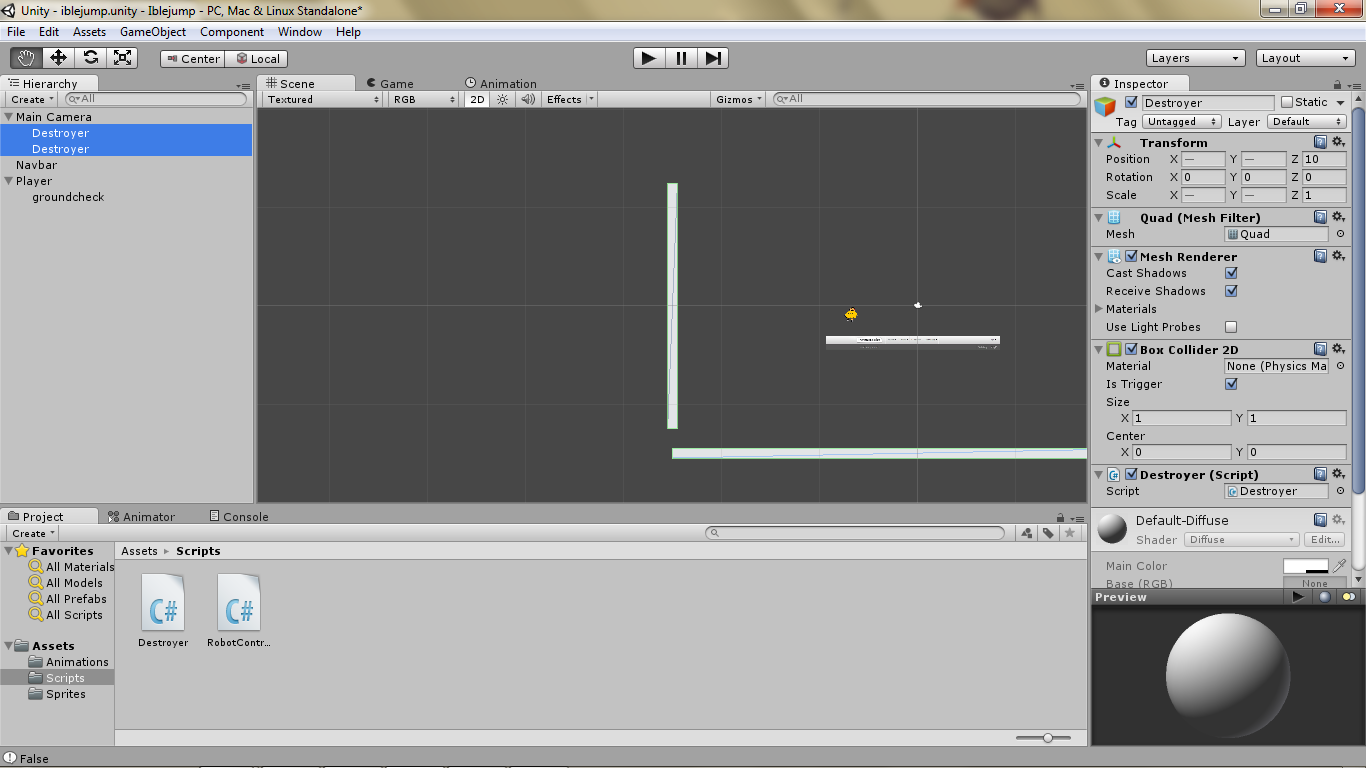Viewport: 1366px width, 768px height.
Task: Enable Use Light Probes
Action: pyautogui.click(x=1231, y=327)
